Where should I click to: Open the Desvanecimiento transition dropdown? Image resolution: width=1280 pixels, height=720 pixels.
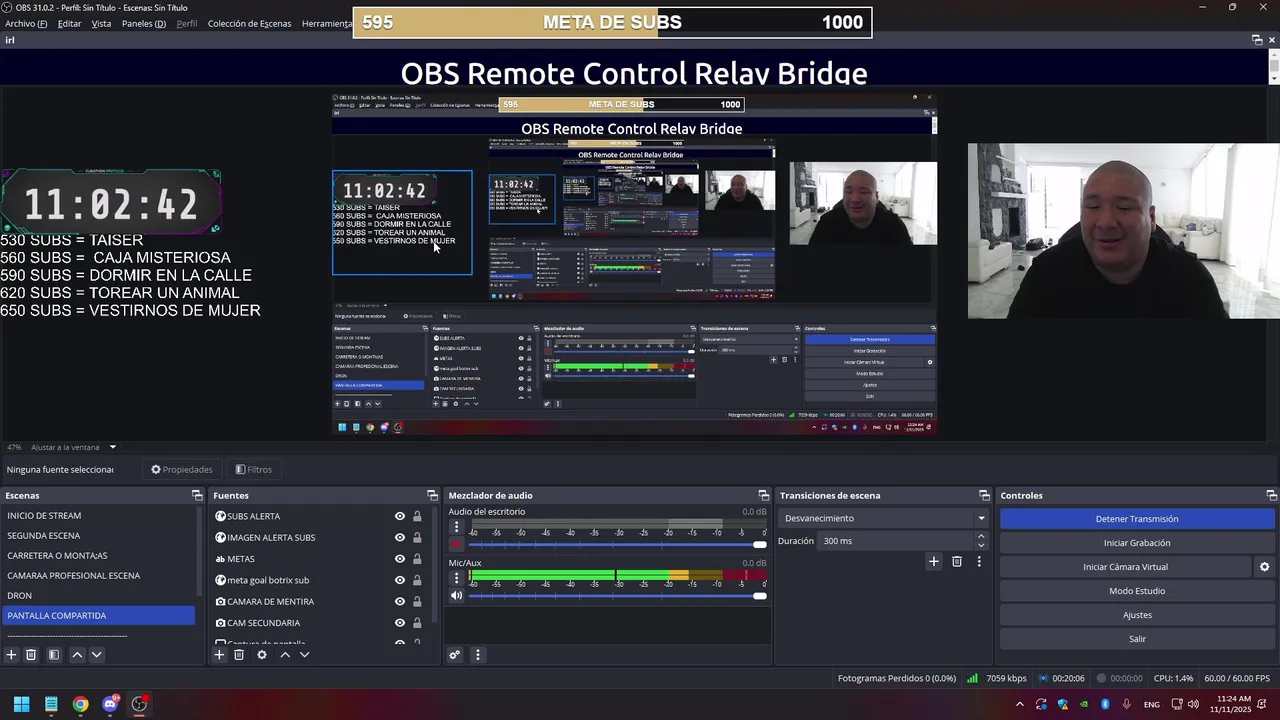click(x=884, y=518)
